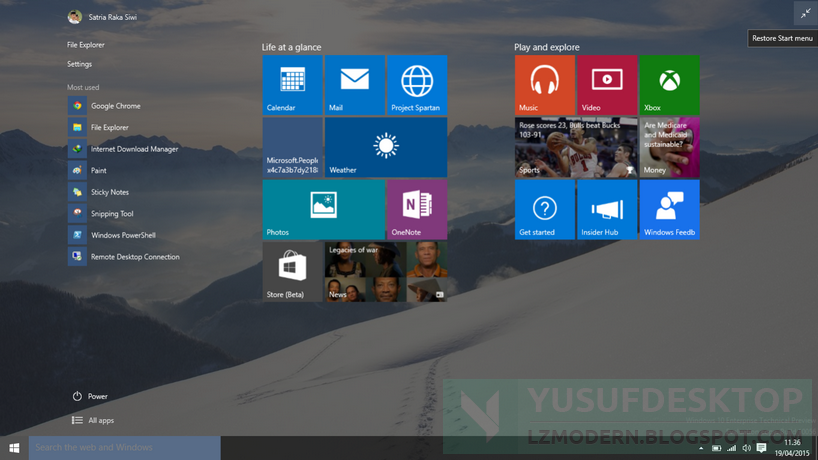
Task: Open the Calendar tile
Action: coord(292,85)
